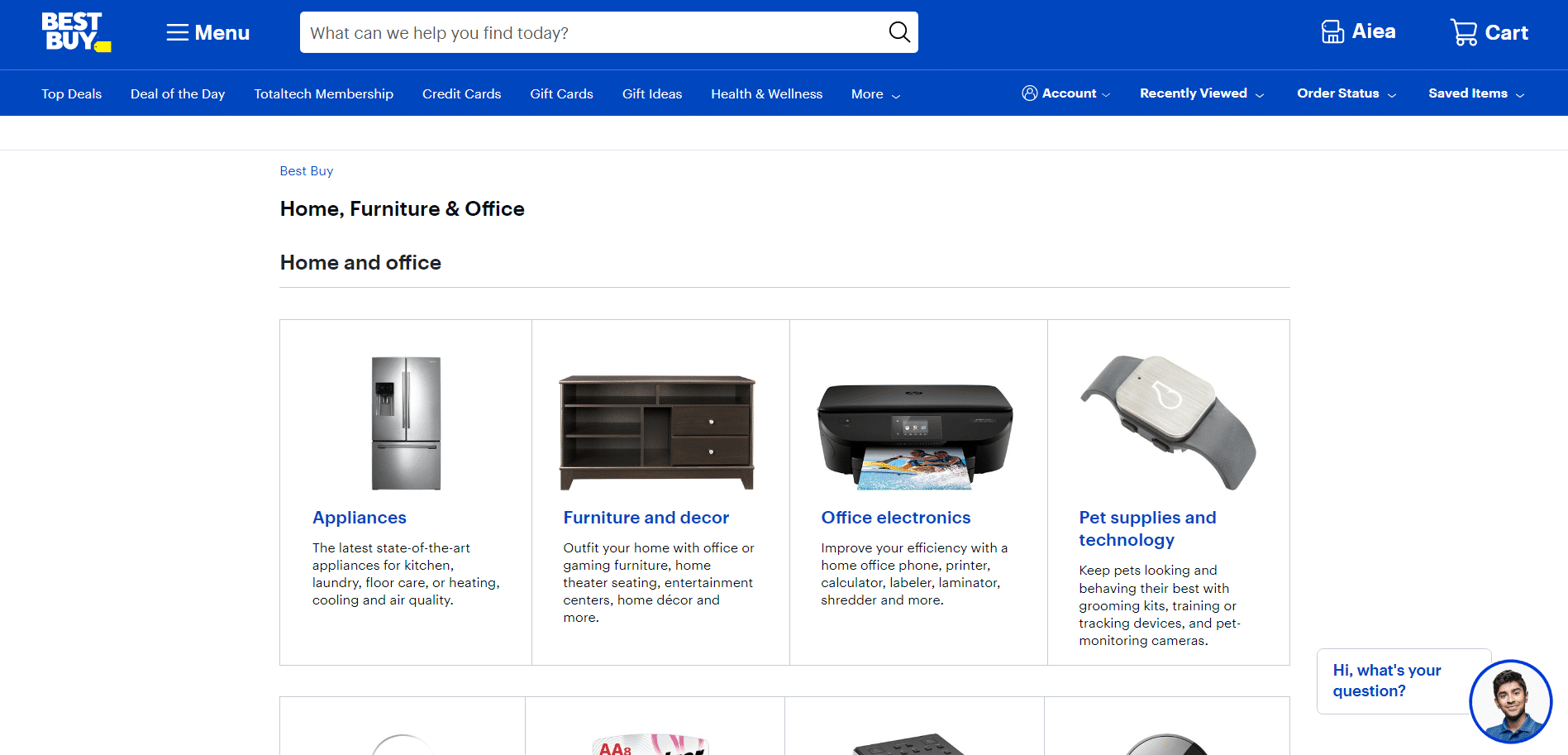Expand the More dropdown
Viewport: 1568px width, 755px height.
[x=876, y=94]
